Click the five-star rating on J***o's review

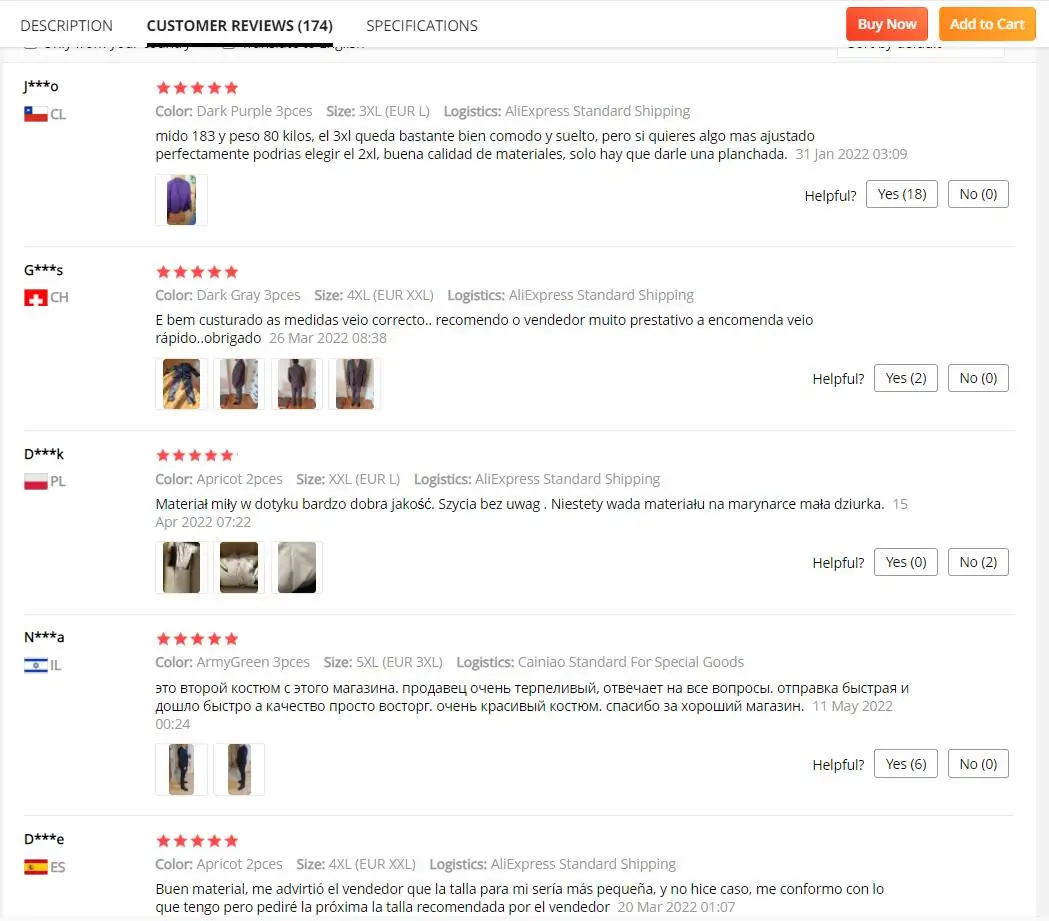pos(197,88)
